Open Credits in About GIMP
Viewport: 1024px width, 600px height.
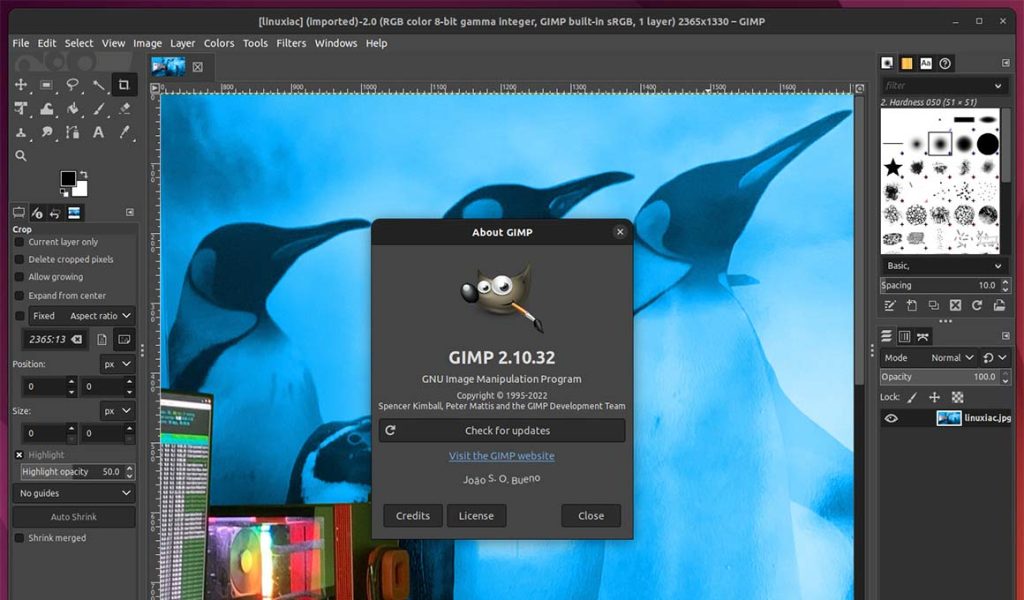413,516
